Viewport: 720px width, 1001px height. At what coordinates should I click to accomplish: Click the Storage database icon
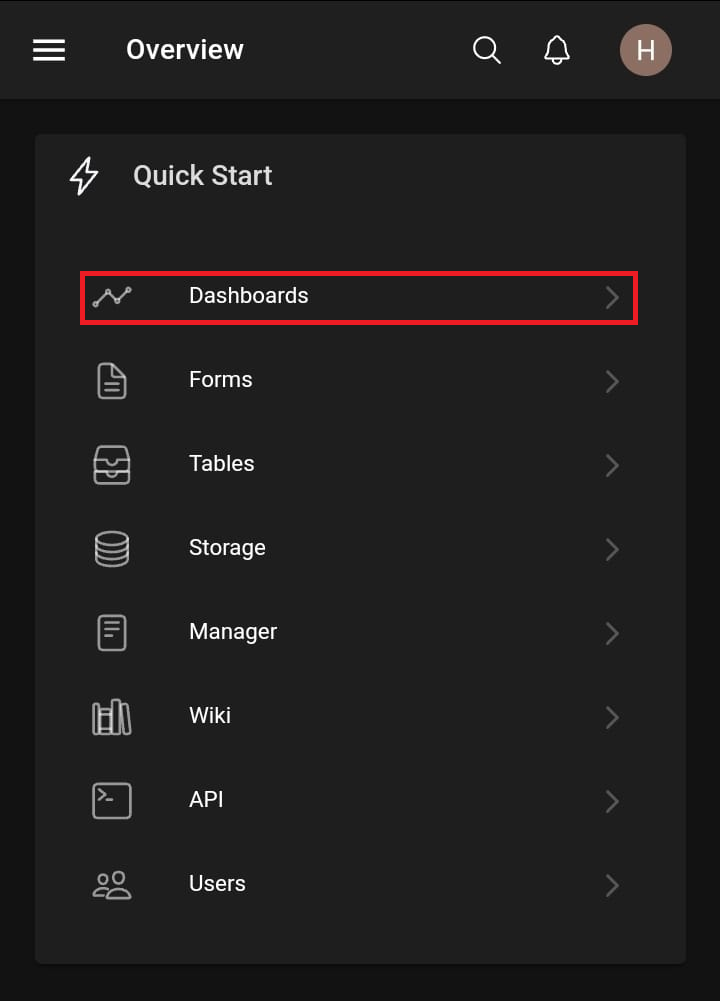click(x=112, y=549)
